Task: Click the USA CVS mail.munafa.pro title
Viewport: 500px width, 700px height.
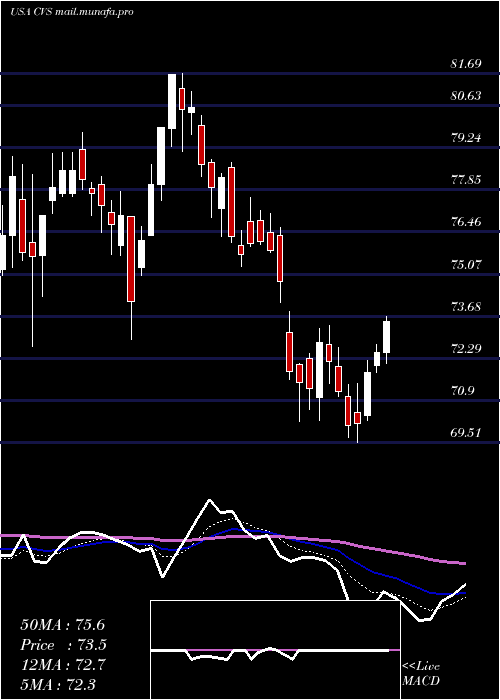Action: [x=71, y=12]
